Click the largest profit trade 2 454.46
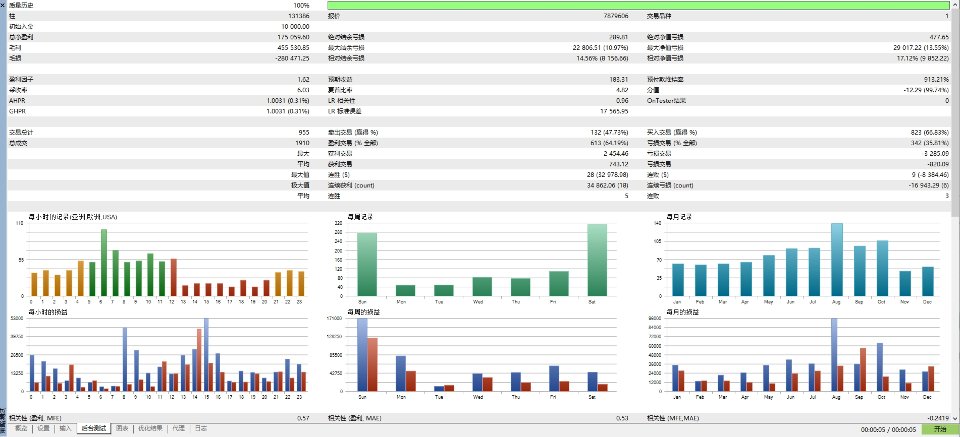This screenshot has width=960, height=437. (616, 154)
